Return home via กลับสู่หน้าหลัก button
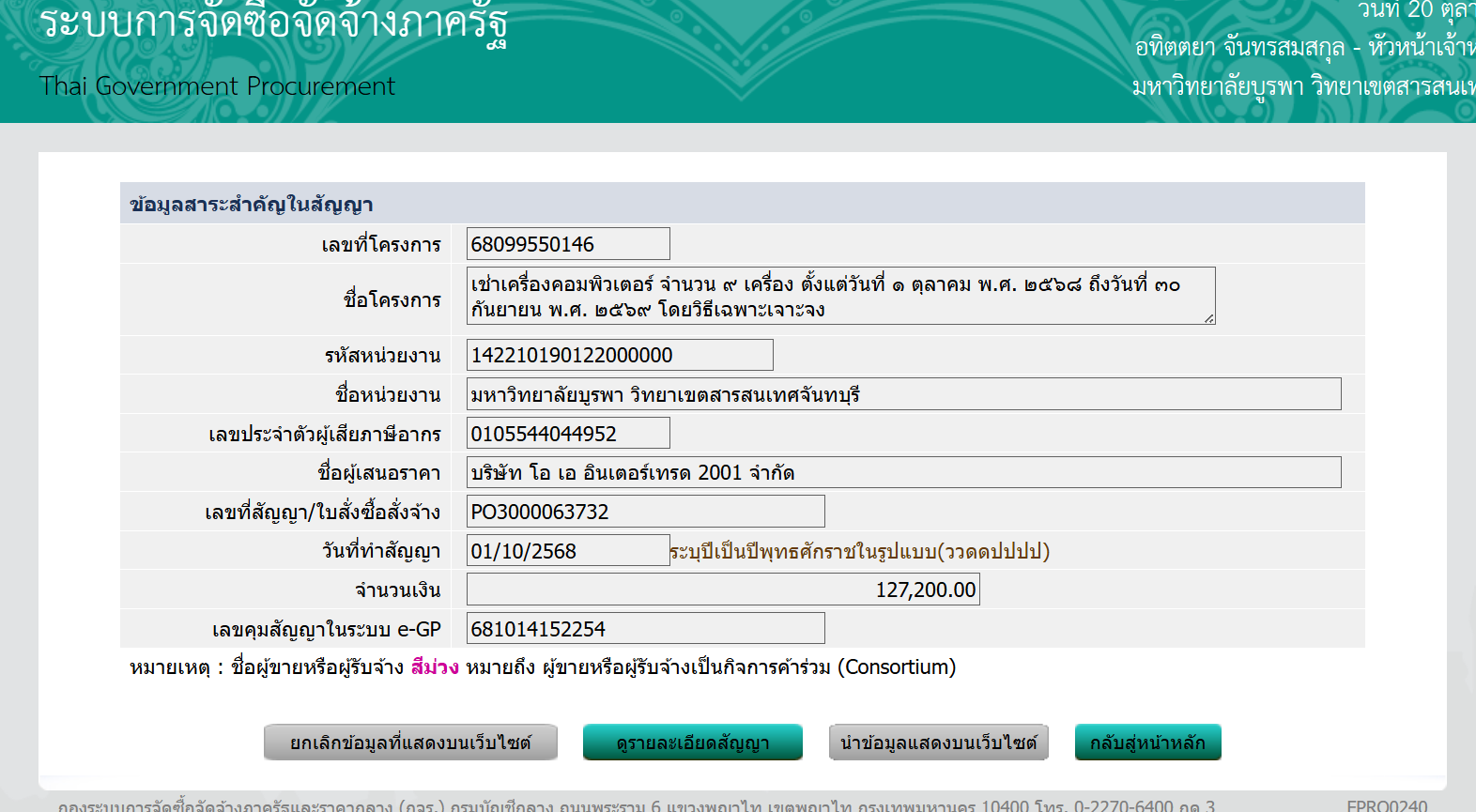Viewport: 1476px width, 812px height. (x=1147, y=743)
